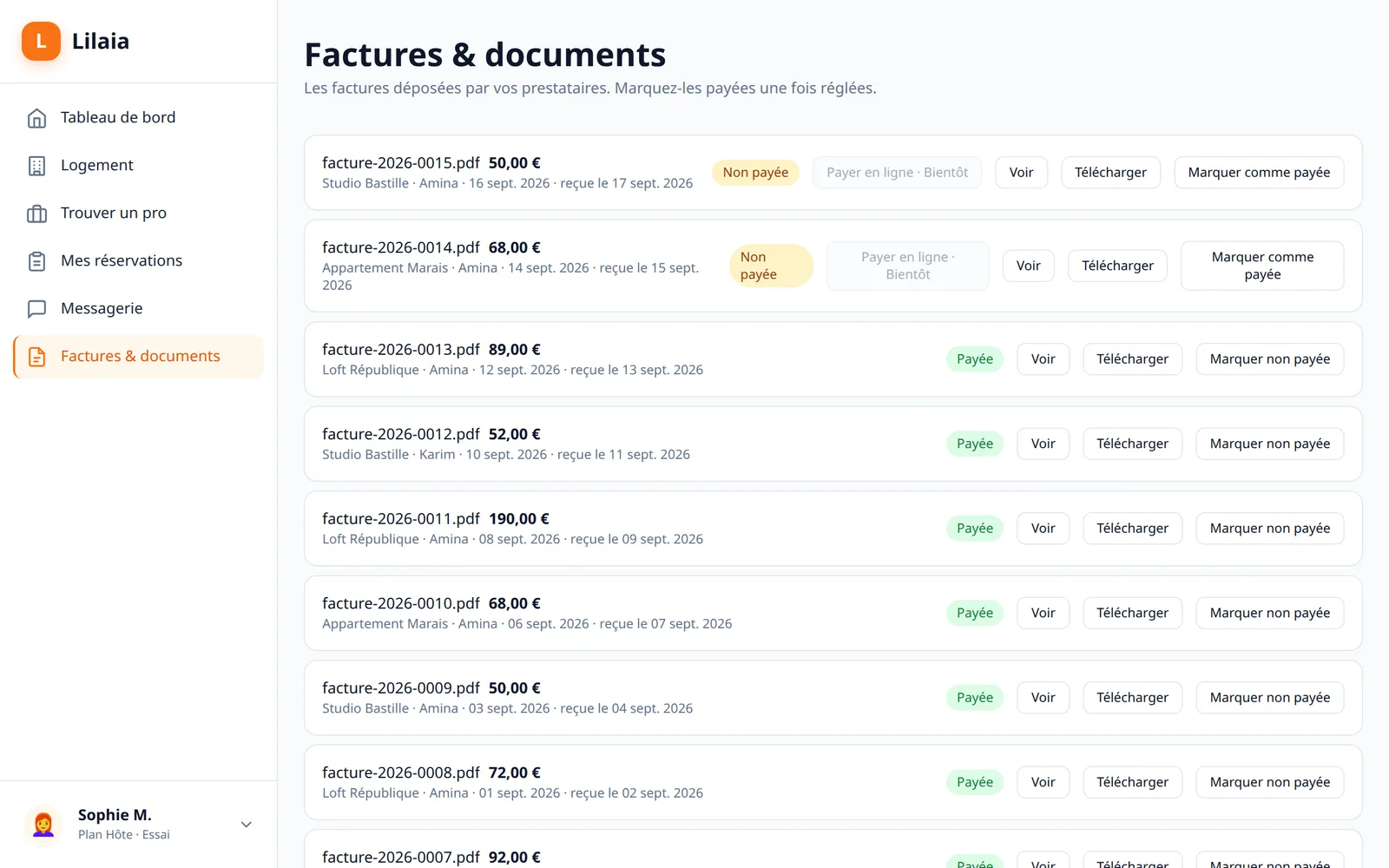View facture-2026-0014.pdf with Voir
This screenshot has width=1389, height=868.
pyautogui.click(x=1028, y=266)
